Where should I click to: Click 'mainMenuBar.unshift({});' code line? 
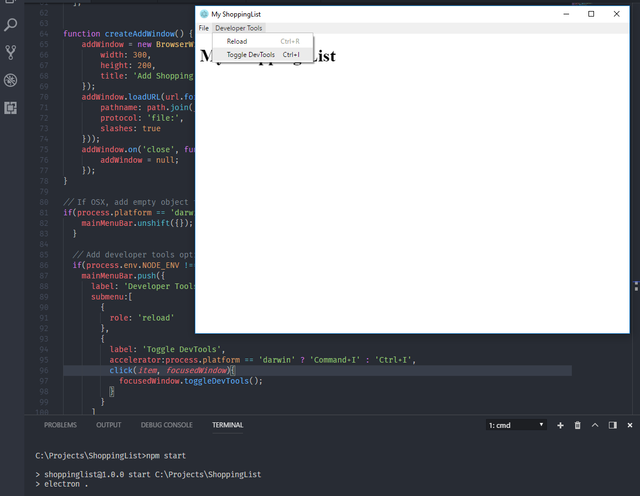tap(137, 223)
